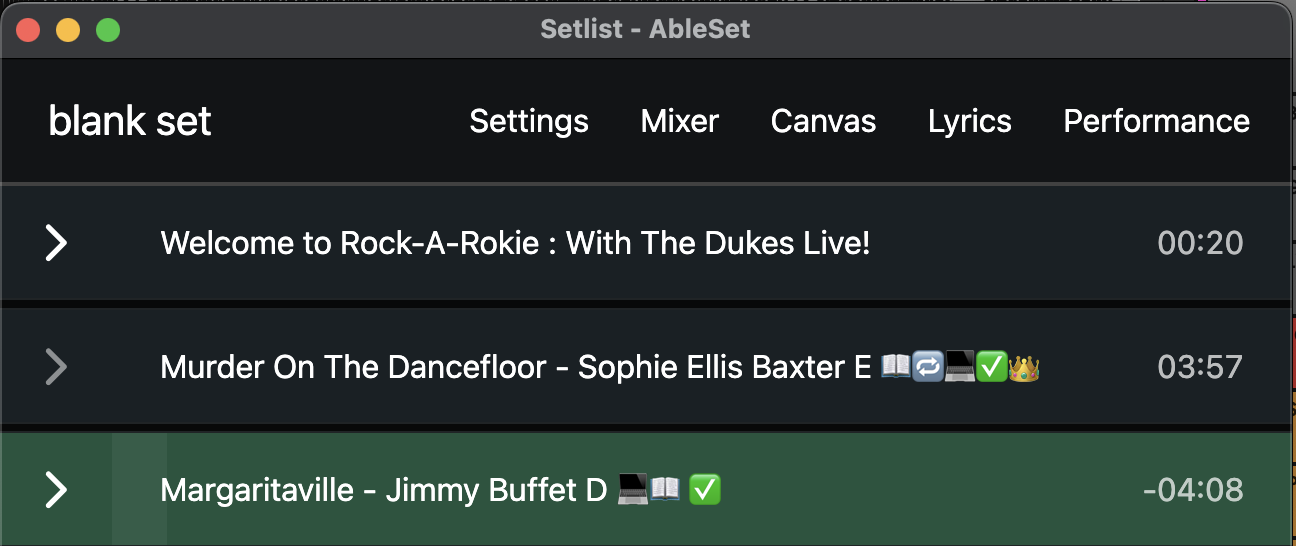Click the open book emoji on Murder On The Dancefloor
Screen dimensions: 1296x546
click(x=896, y=368)
